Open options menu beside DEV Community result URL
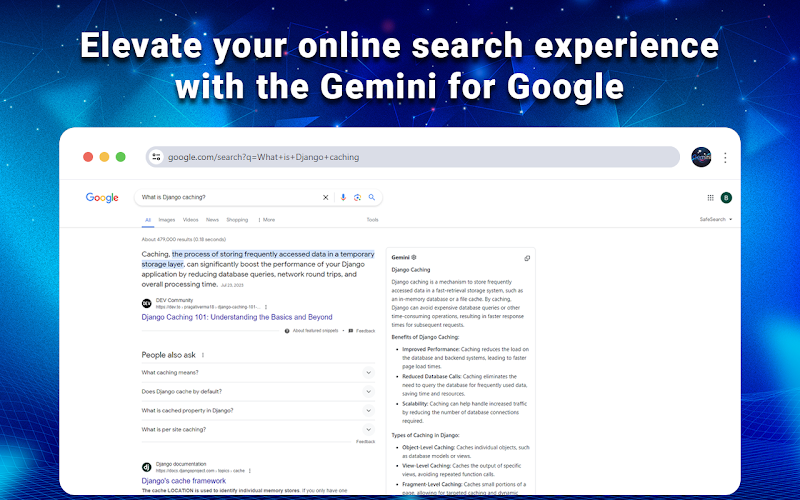This screenshot has width=800, height=500. coord(266,307)
